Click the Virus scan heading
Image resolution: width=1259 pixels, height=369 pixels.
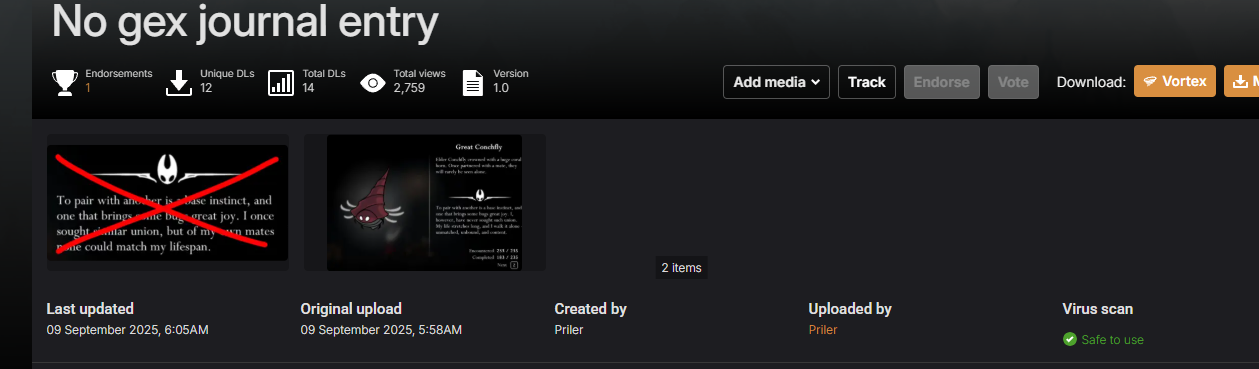[x=1098, y=309]
